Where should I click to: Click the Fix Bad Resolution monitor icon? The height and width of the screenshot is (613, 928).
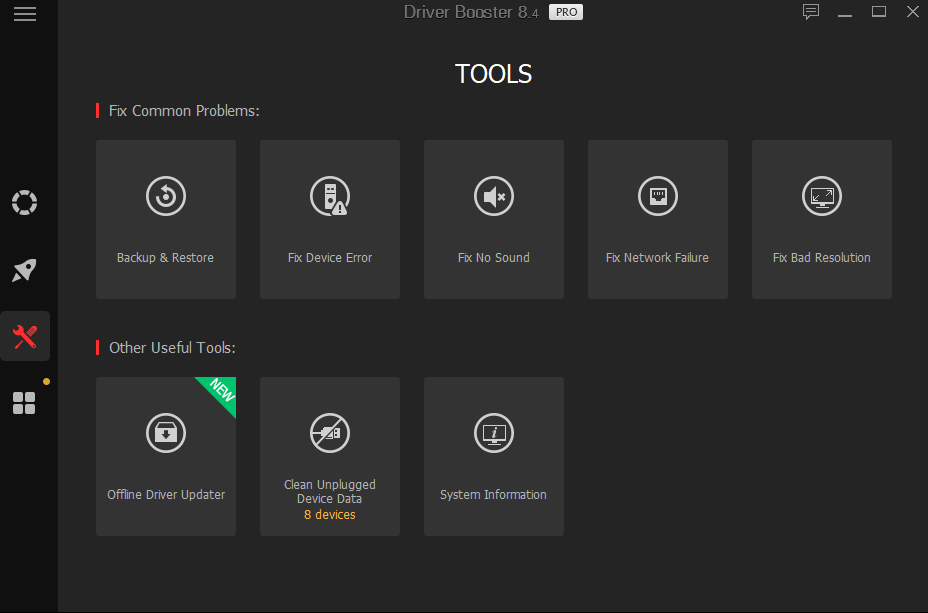coord(821,196)
